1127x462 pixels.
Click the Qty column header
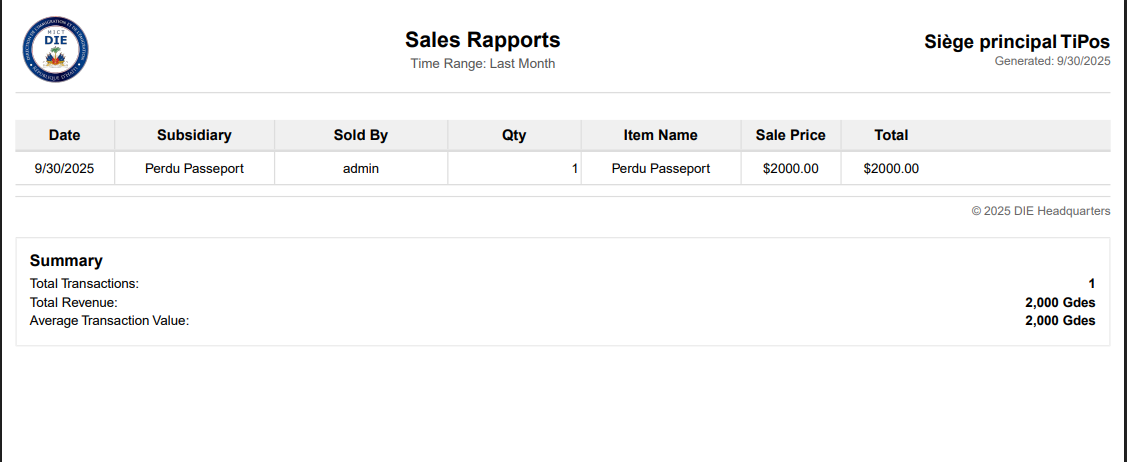click(x=514, y=135)
